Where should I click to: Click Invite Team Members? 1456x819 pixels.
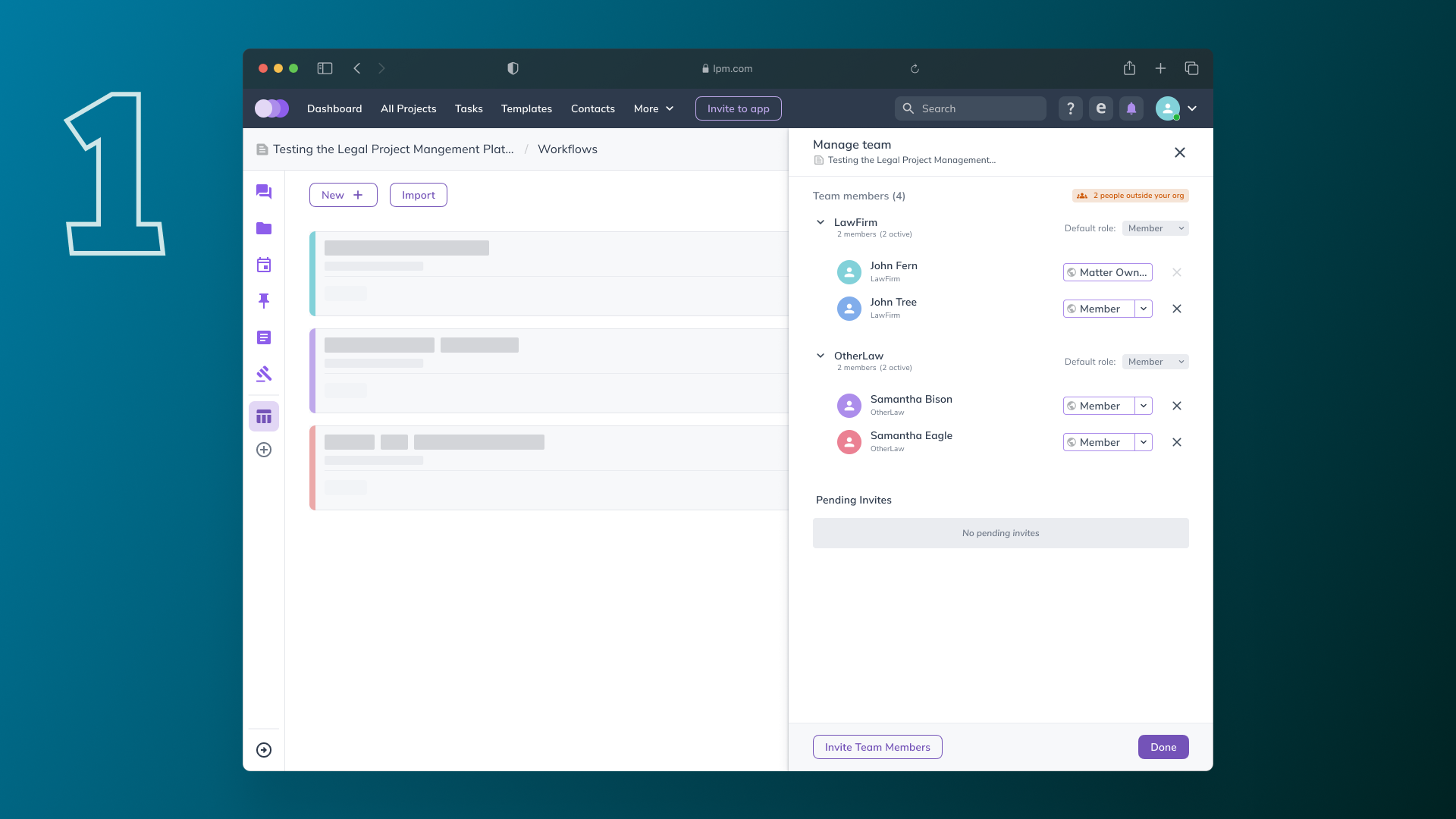point(877,747)
